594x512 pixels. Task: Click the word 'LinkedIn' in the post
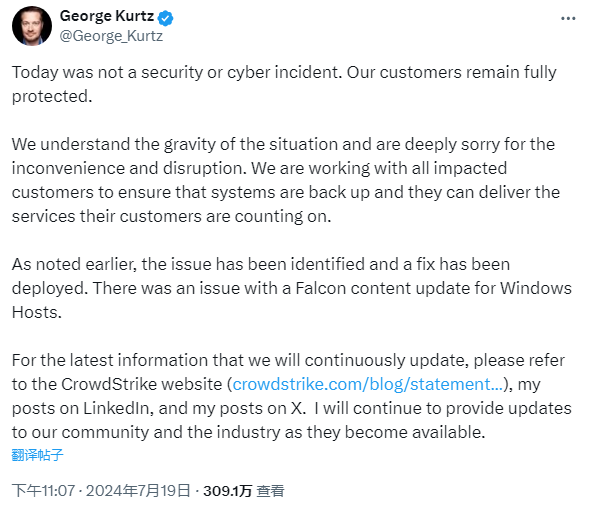tap(116, 408)
